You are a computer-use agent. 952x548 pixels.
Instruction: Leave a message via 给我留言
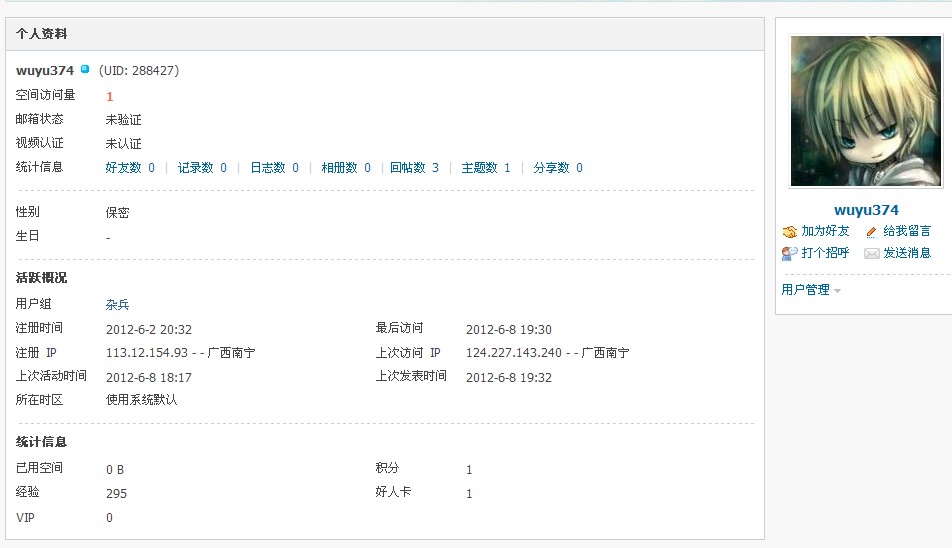907,231
